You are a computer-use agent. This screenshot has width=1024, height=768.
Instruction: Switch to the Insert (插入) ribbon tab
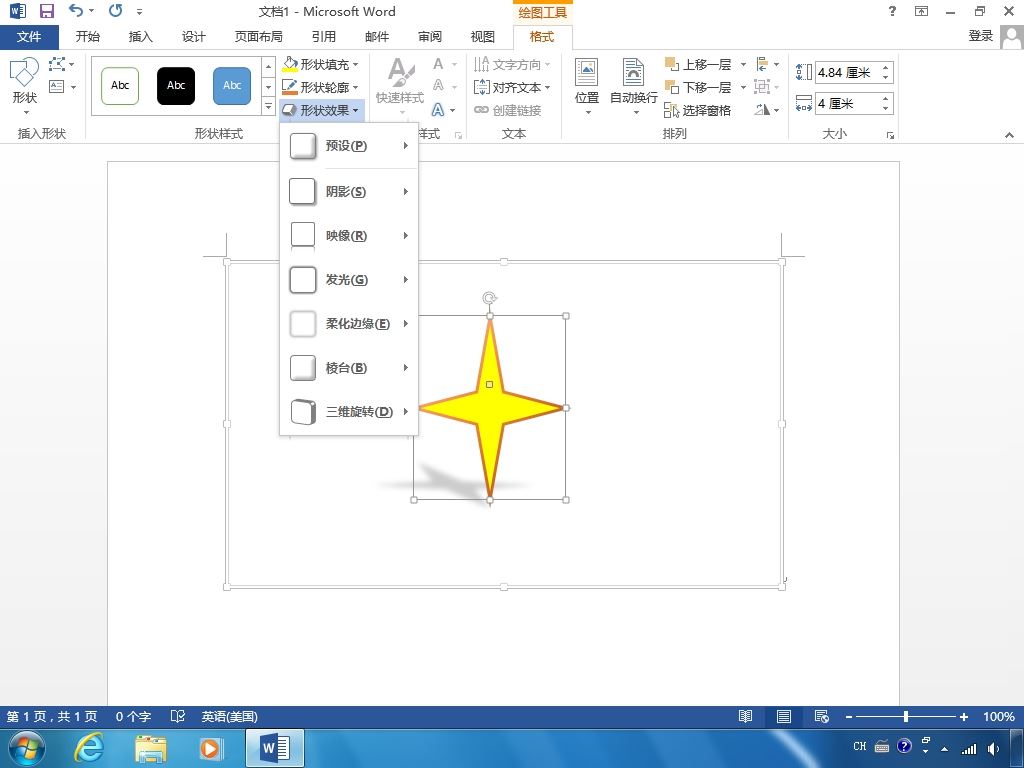click(141, 37)
